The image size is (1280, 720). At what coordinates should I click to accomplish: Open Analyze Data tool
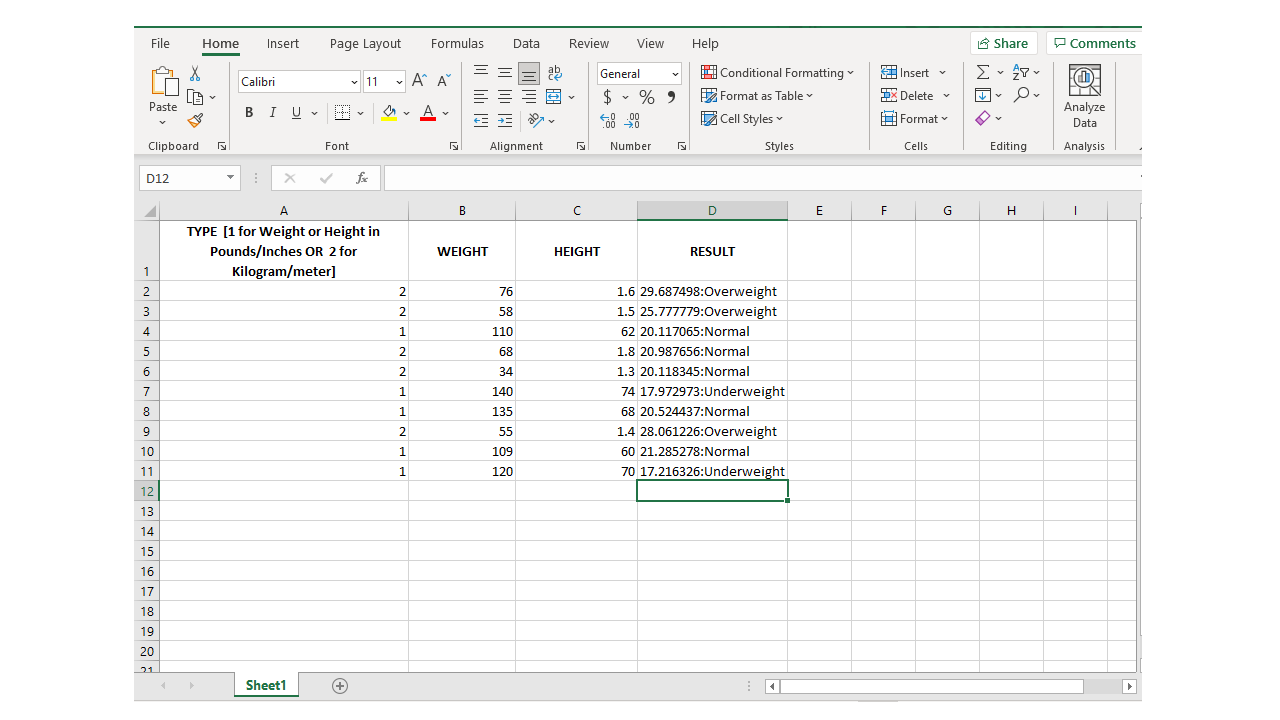click(1084, 97)
